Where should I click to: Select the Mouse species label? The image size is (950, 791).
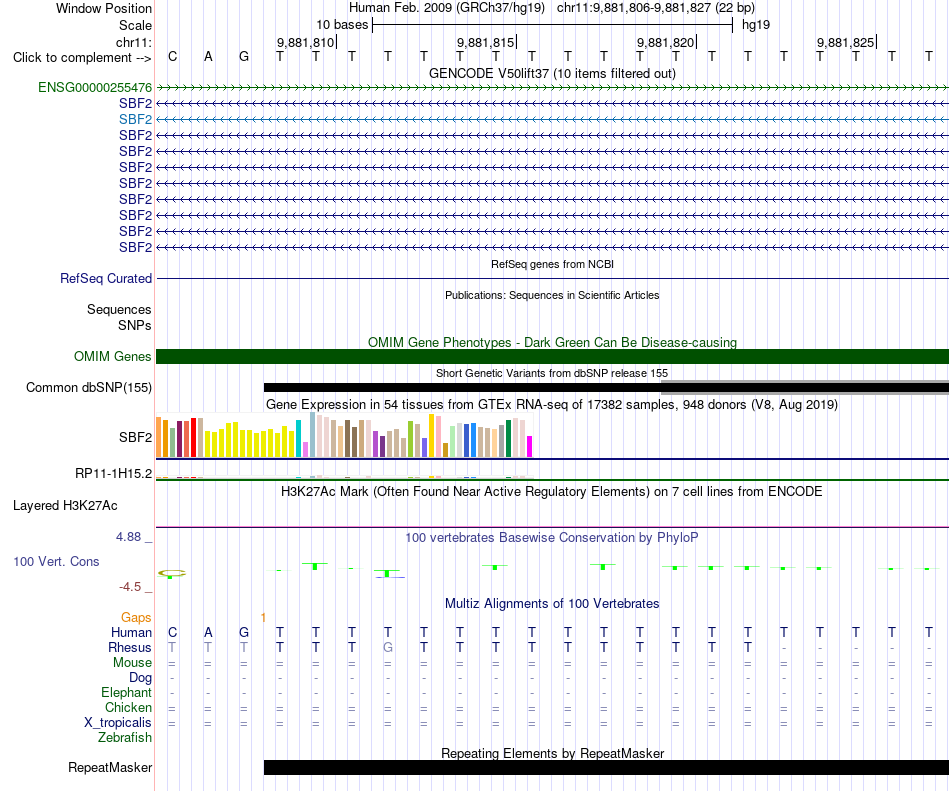coord(133,663)
